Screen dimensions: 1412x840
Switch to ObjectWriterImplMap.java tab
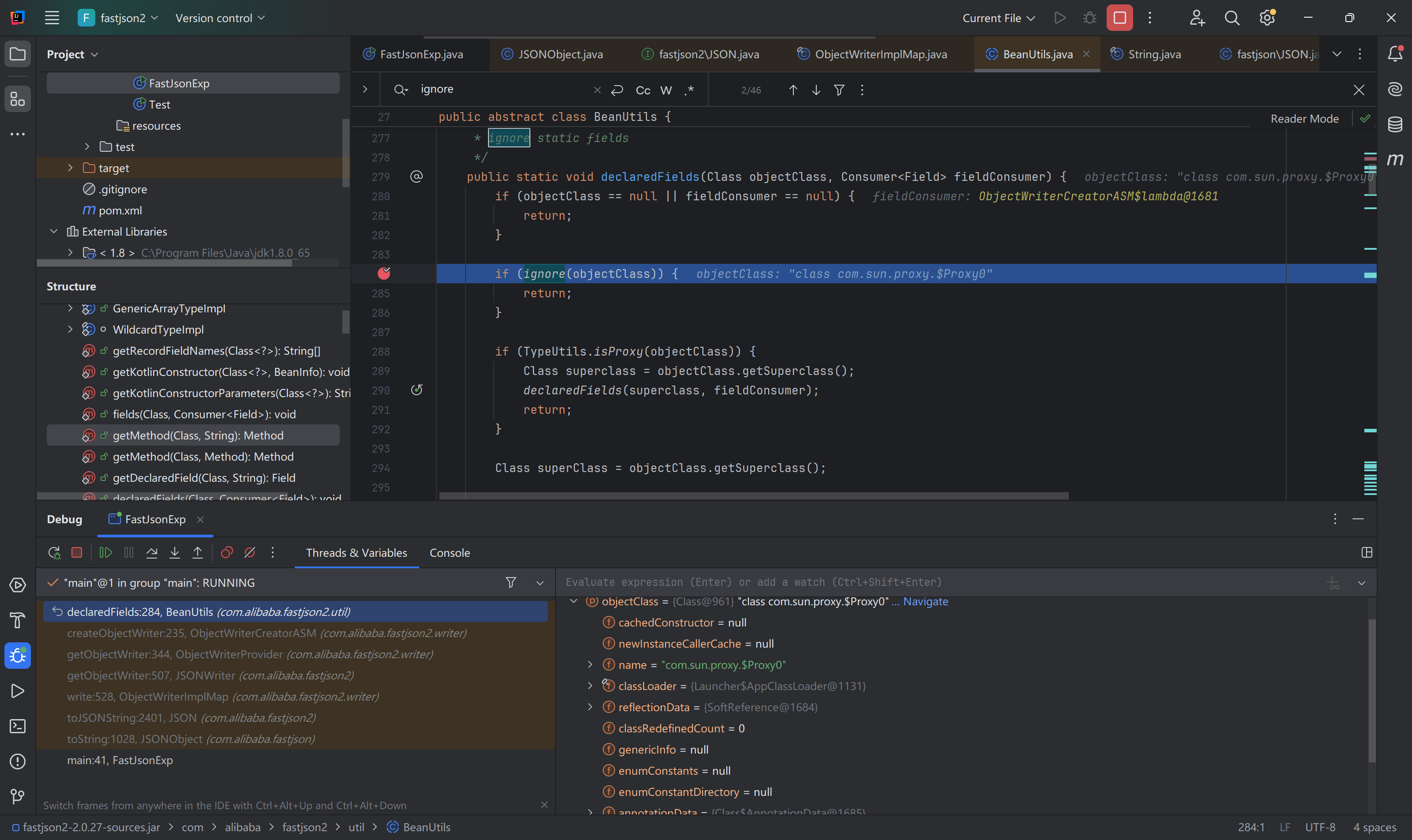click(x=872, y=54)
